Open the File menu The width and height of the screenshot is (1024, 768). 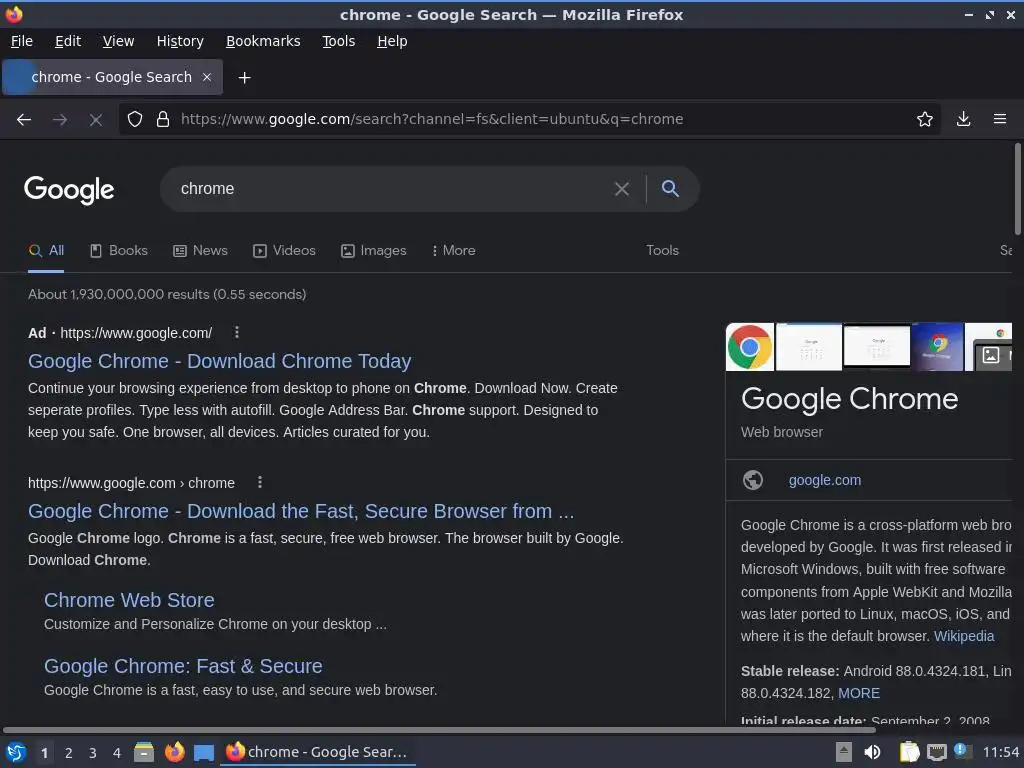[22, 41]
